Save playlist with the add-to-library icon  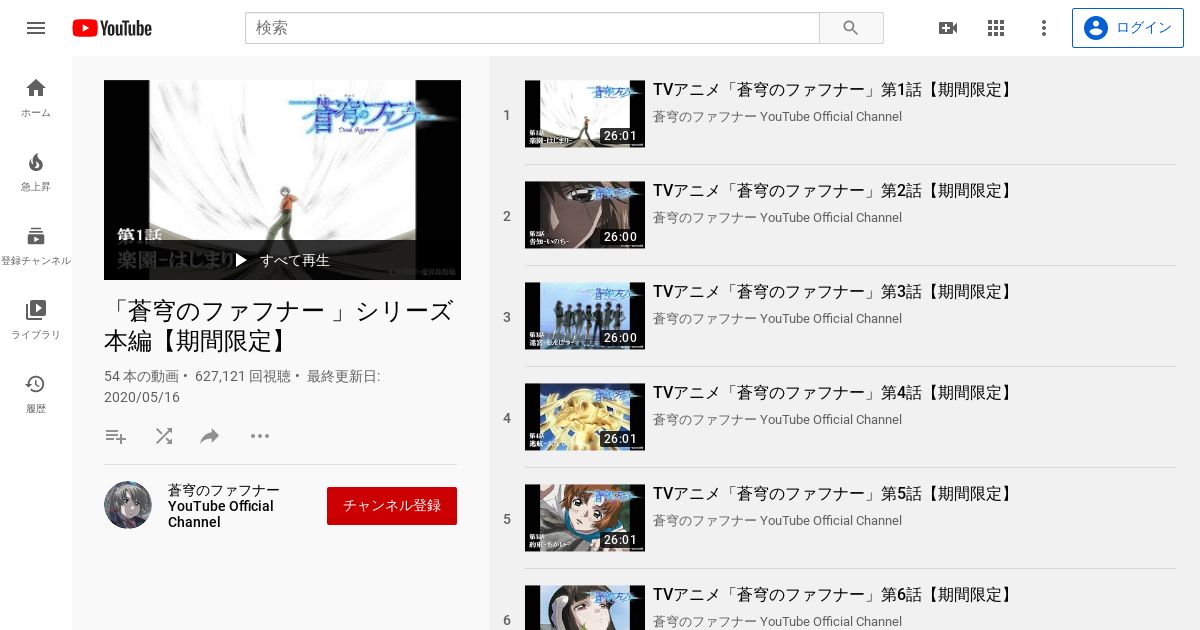point(116,436)
